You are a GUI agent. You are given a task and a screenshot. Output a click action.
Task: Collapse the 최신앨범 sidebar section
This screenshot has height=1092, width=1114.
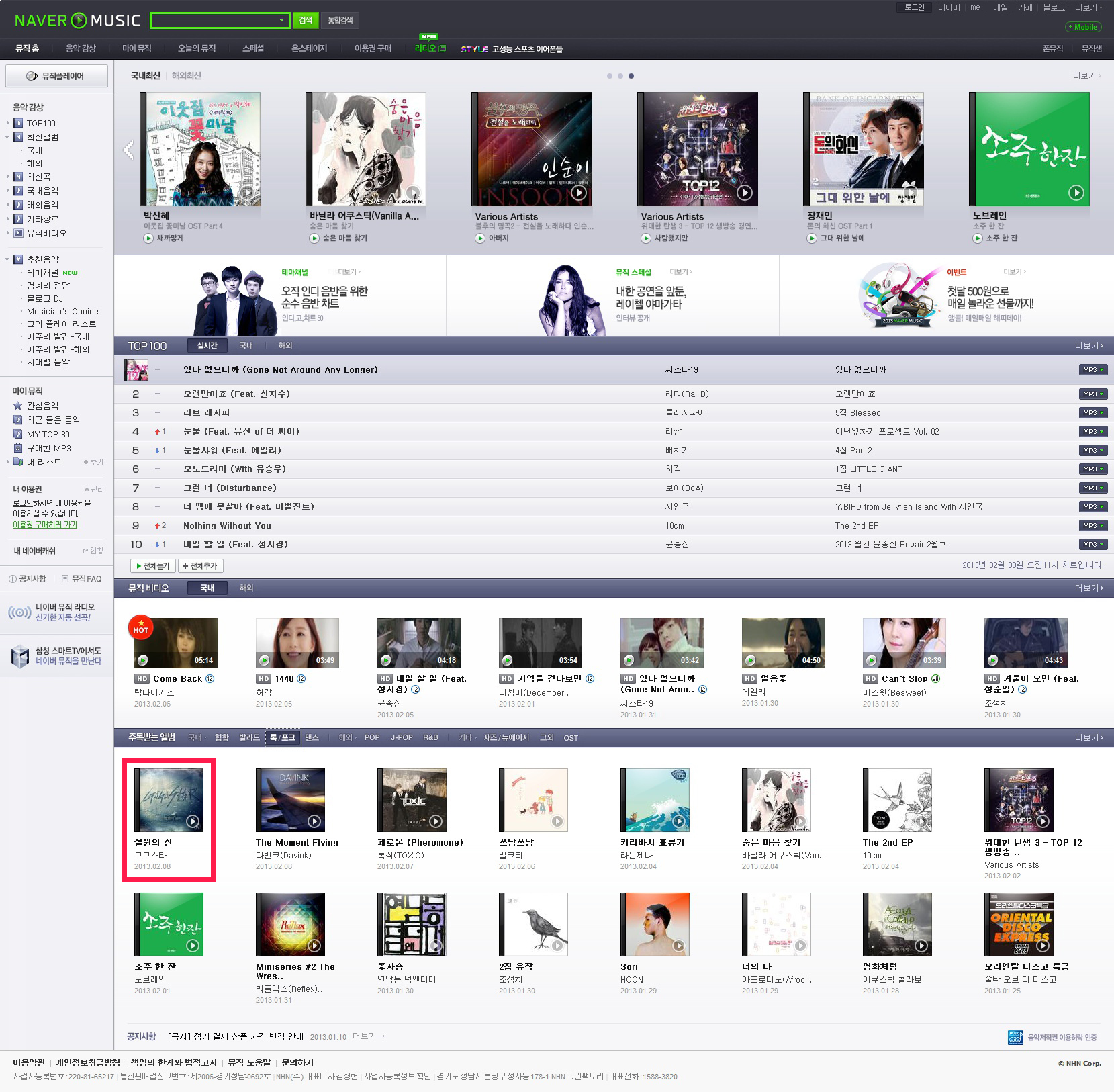8,137
